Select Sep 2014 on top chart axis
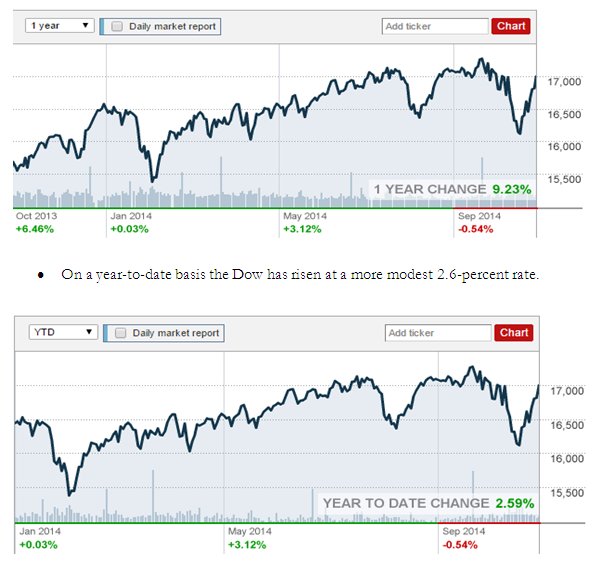The width and height of the screenshot is (604, 579). [478, 215]
